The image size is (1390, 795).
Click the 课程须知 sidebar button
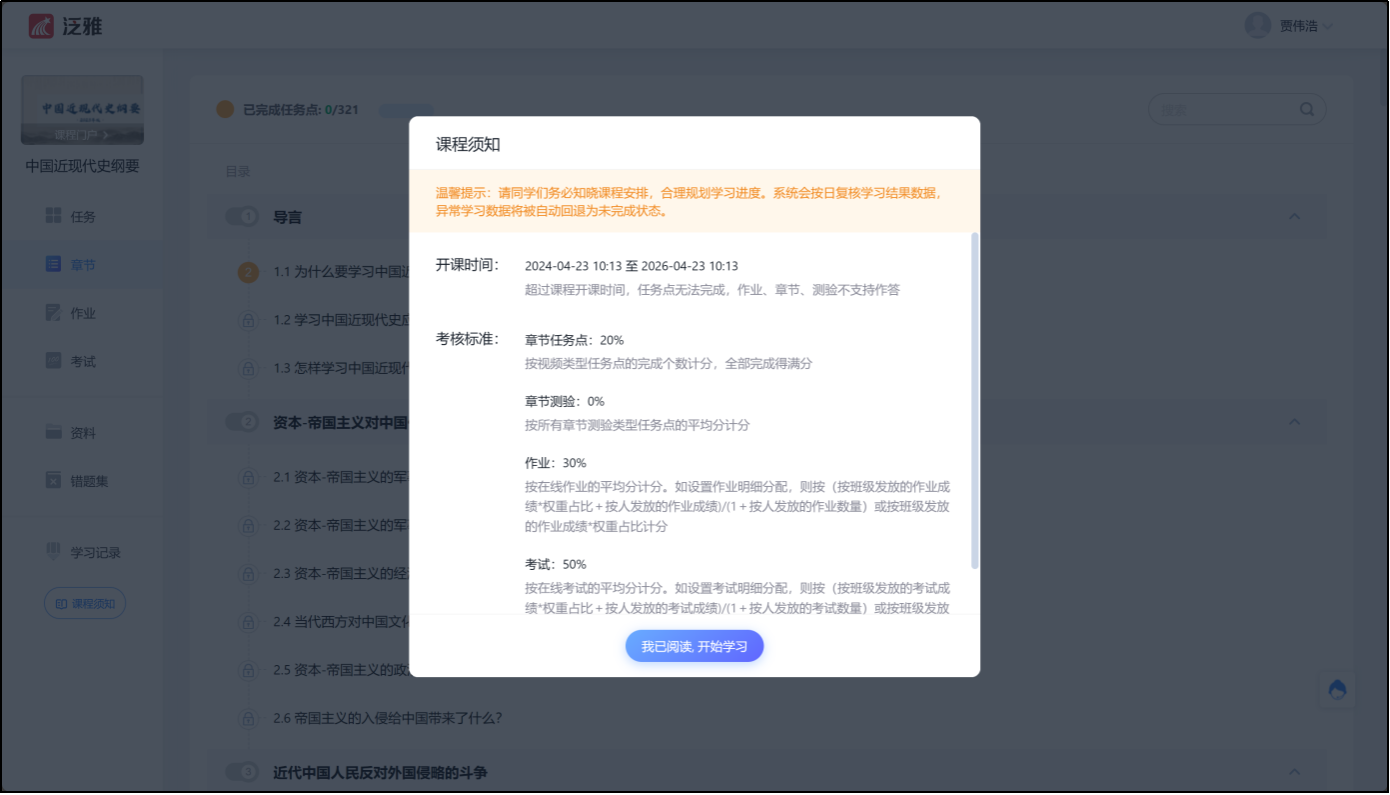(x=85, y=603)
